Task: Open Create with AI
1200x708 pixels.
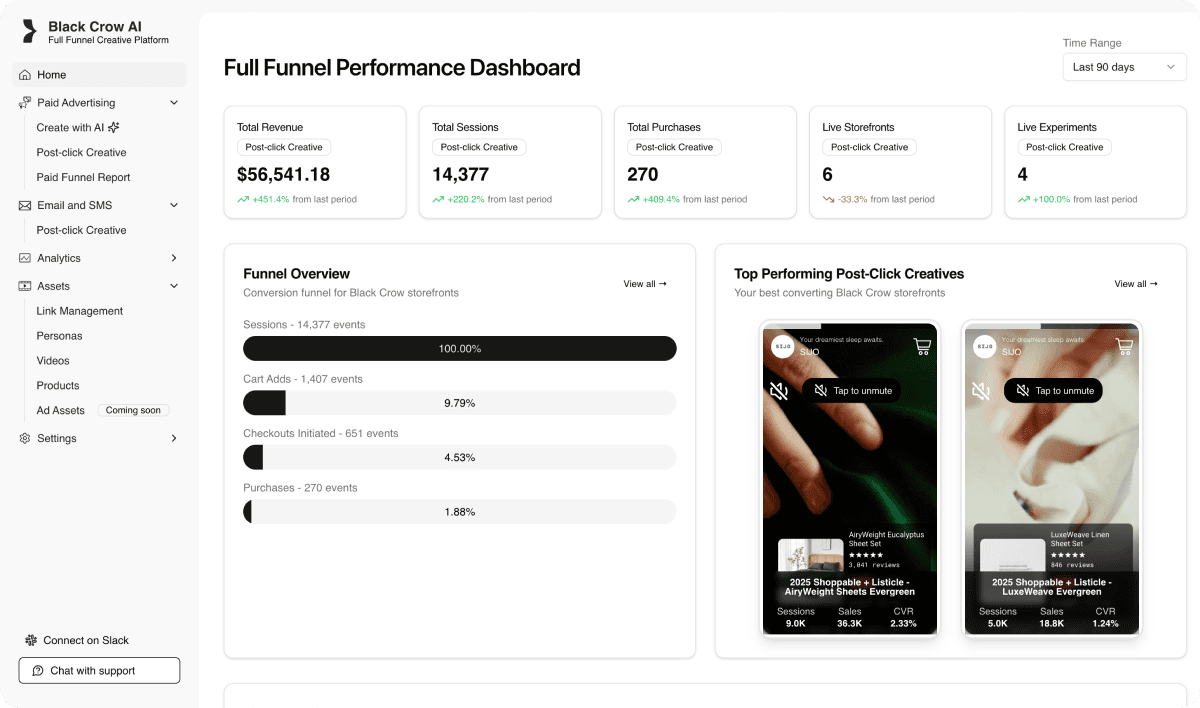Action: 78,128
